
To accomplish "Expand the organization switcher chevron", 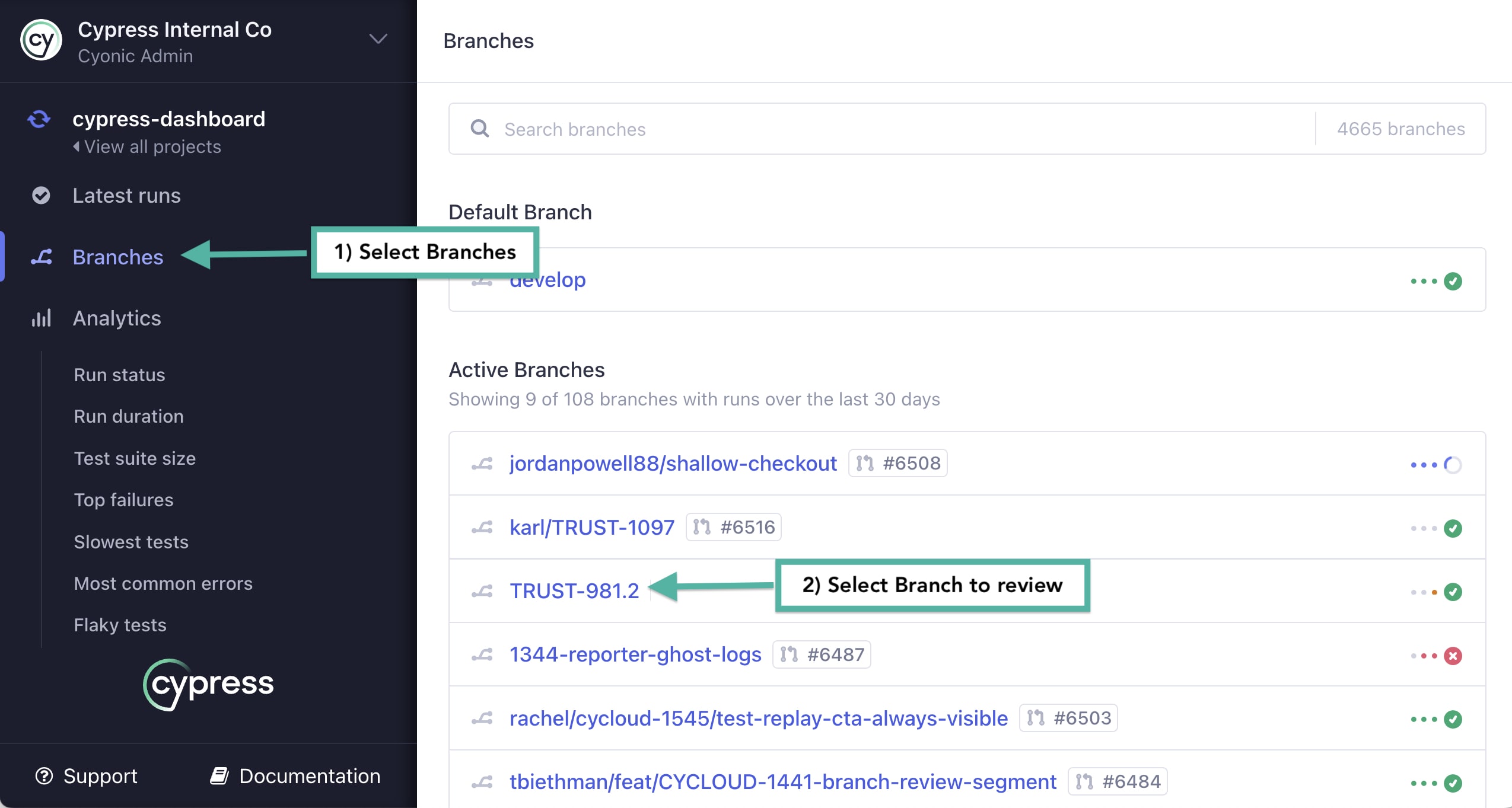I will (378, 40).
